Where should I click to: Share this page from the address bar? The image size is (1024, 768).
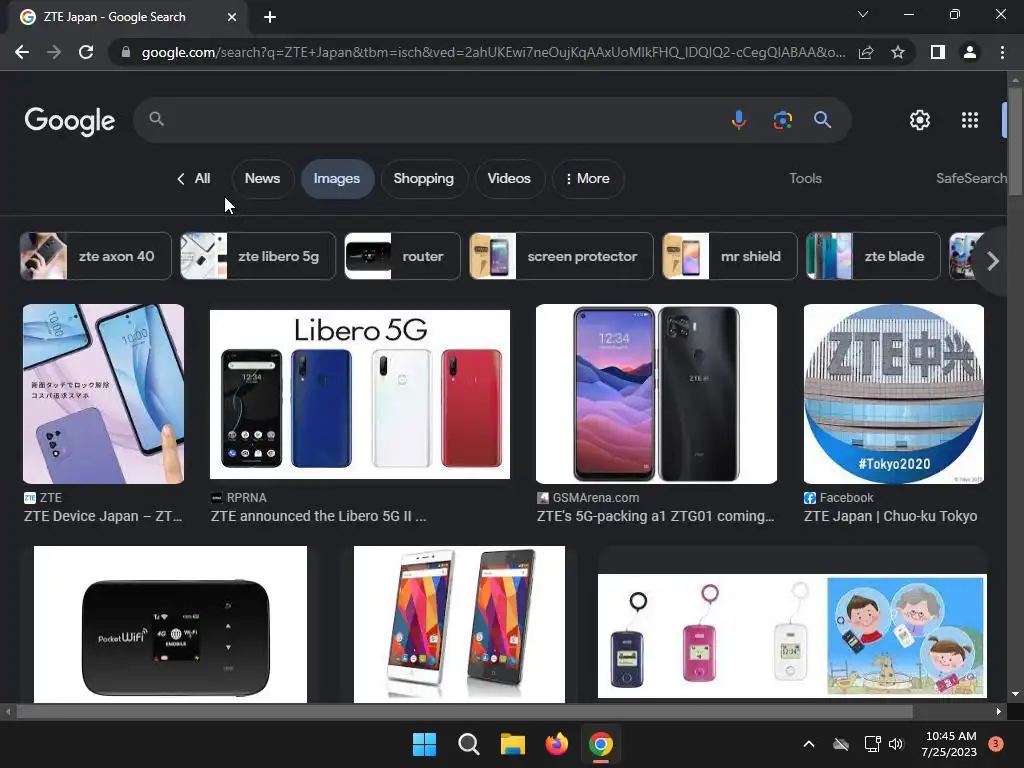click(x=866, y=52)
